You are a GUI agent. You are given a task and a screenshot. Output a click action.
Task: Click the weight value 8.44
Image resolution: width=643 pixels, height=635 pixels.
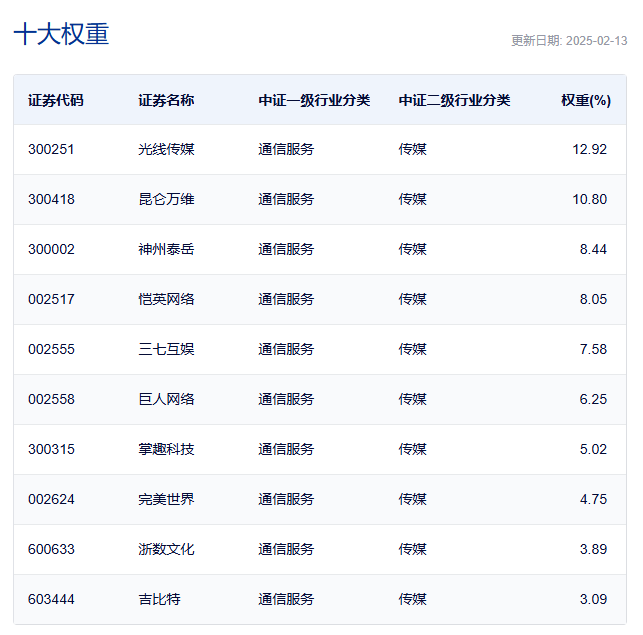click(593, 249)
